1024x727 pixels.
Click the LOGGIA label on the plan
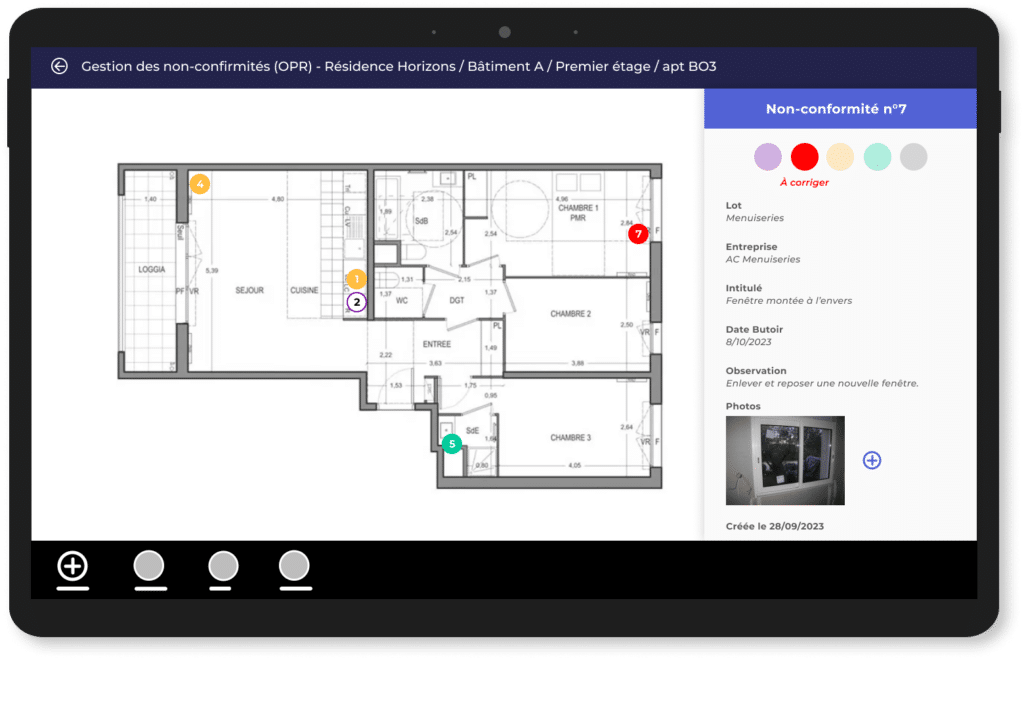pyautogui.click(x=152, y=269)
